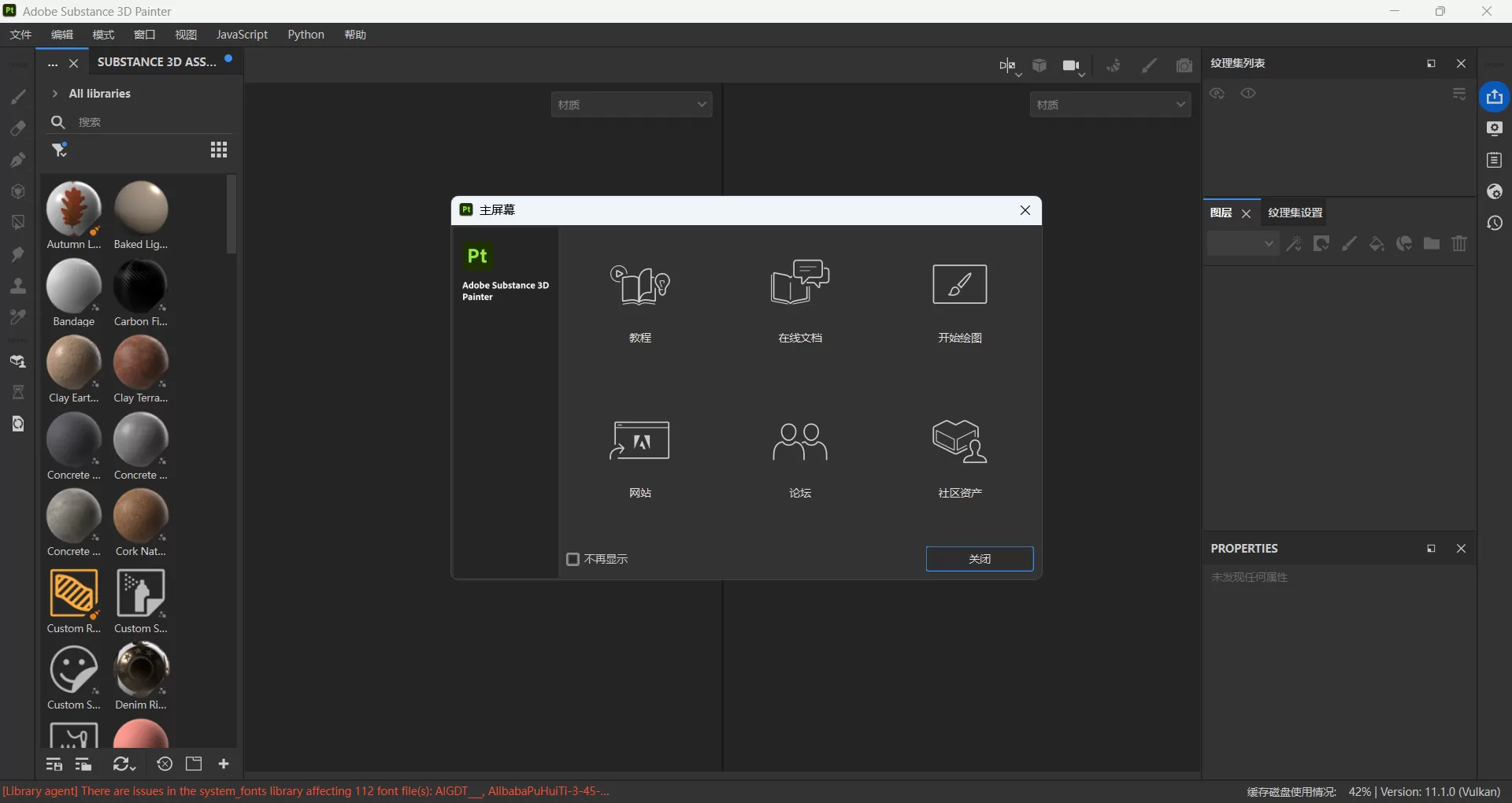
Task: Click the asset search input field
Action: 150,122
